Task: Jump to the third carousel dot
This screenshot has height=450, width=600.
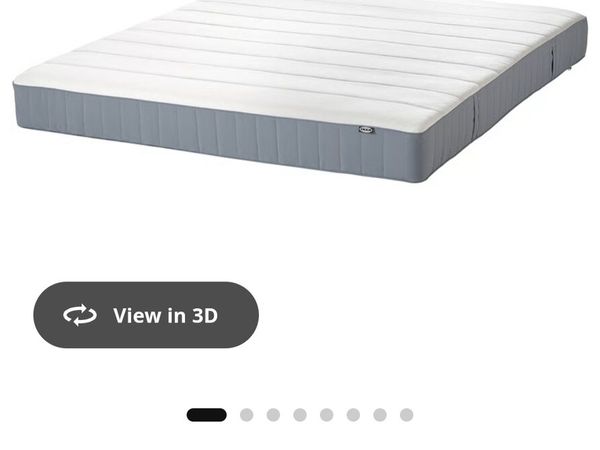Action: pyautogui.click(x=273, y=415)
